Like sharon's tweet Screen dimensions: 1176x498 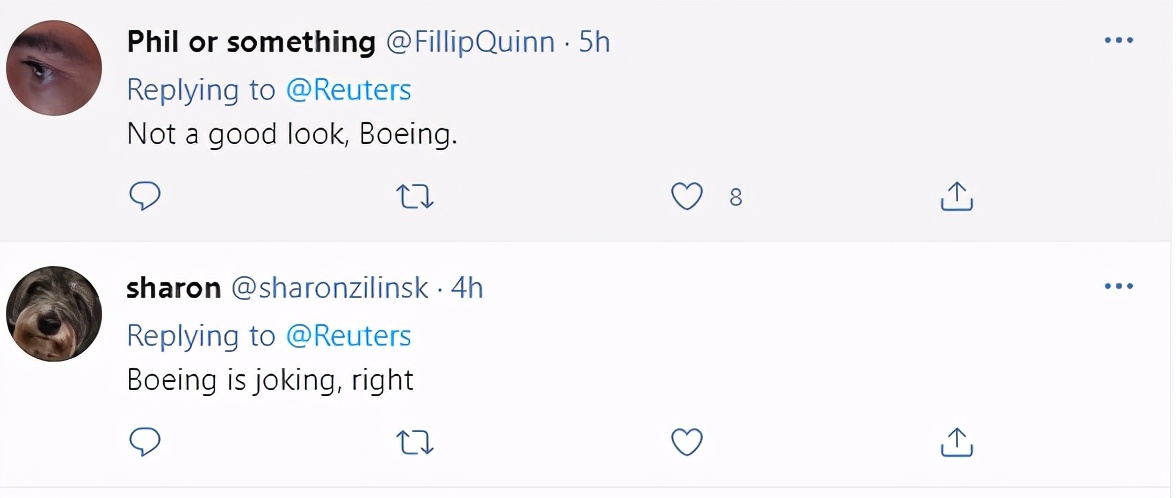pyautogui.click(x=686, y=441)
